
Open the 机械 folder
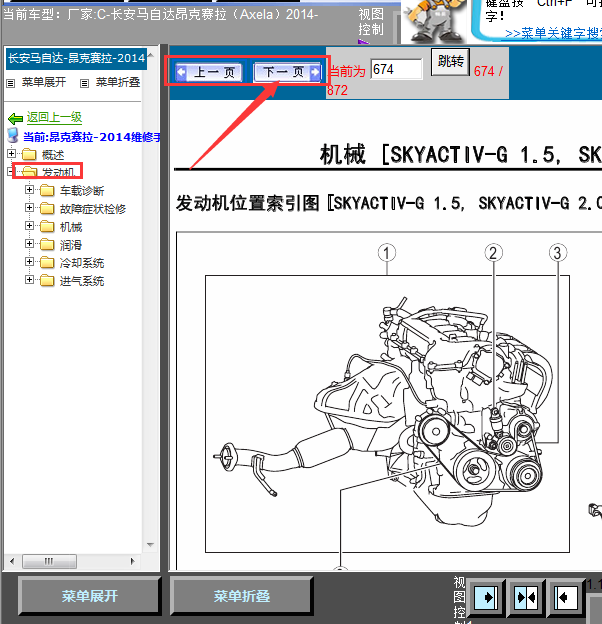click(x=71, y=227)
